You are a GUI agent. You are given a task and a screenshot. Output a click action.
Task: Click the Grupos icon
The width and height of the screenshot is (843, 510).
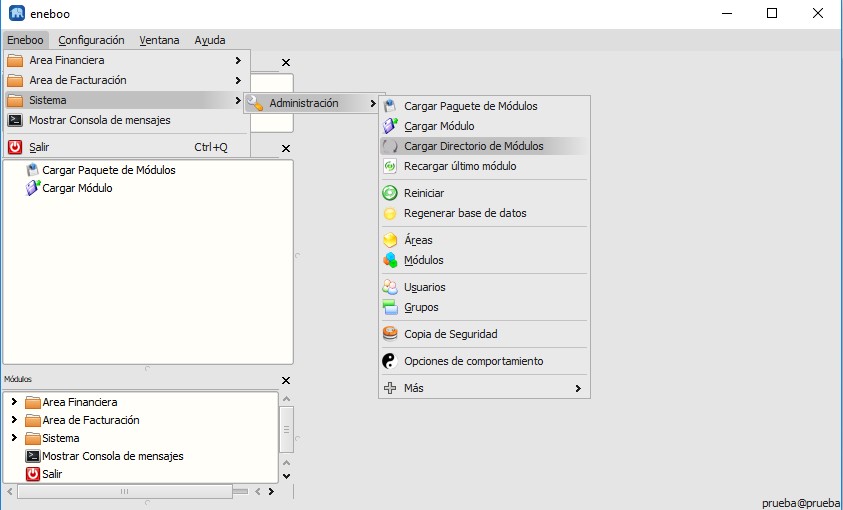(x=390, y=307)
